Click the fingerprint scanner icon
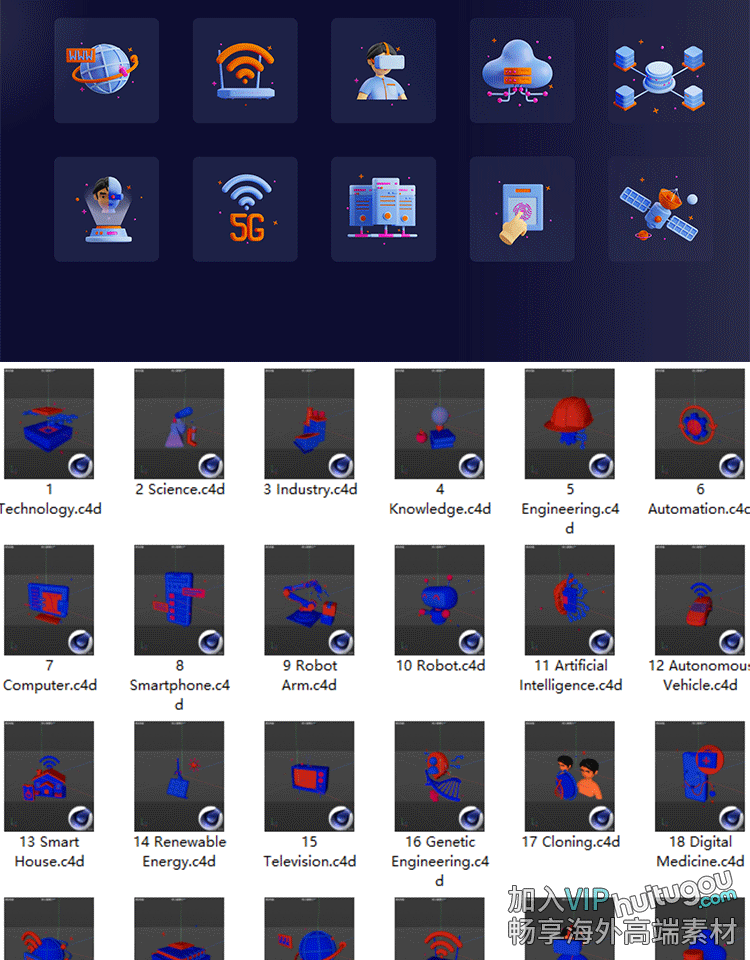This screenshot has width=750, height=960. pos(522,209)
